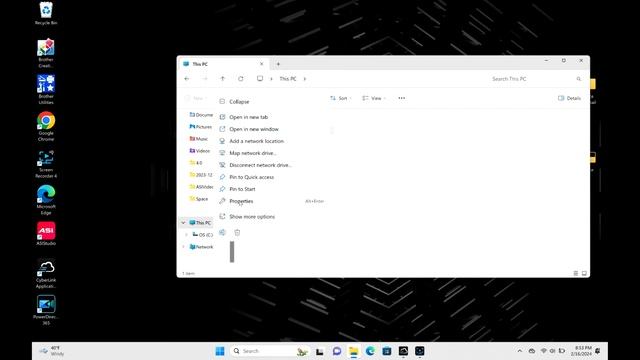Open Brother Utilities desktop icon
The height and width of the screenshot is (360, 640).
pos(46,90)
